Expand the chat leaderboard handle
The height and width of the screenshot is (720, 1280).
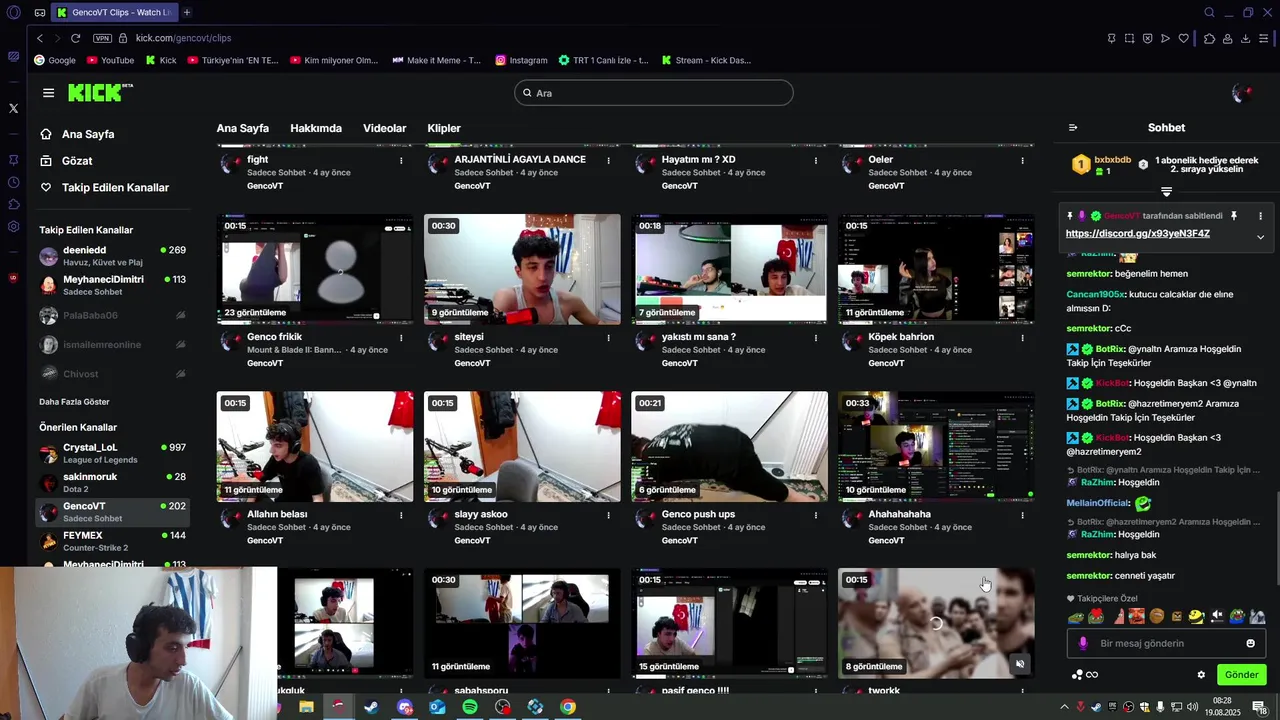tap(1166, 191)
